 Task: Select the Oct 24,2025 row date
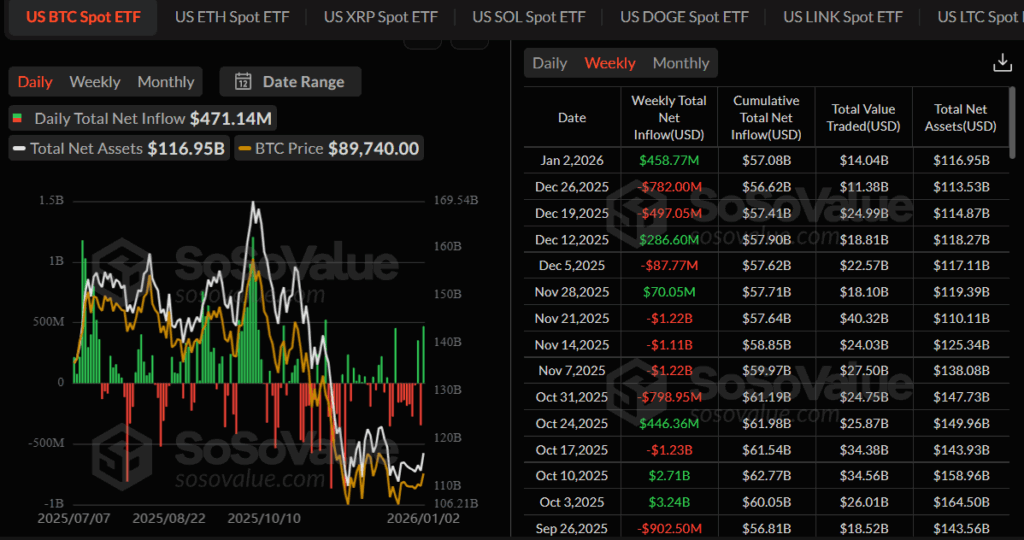[x=572, y=423]
